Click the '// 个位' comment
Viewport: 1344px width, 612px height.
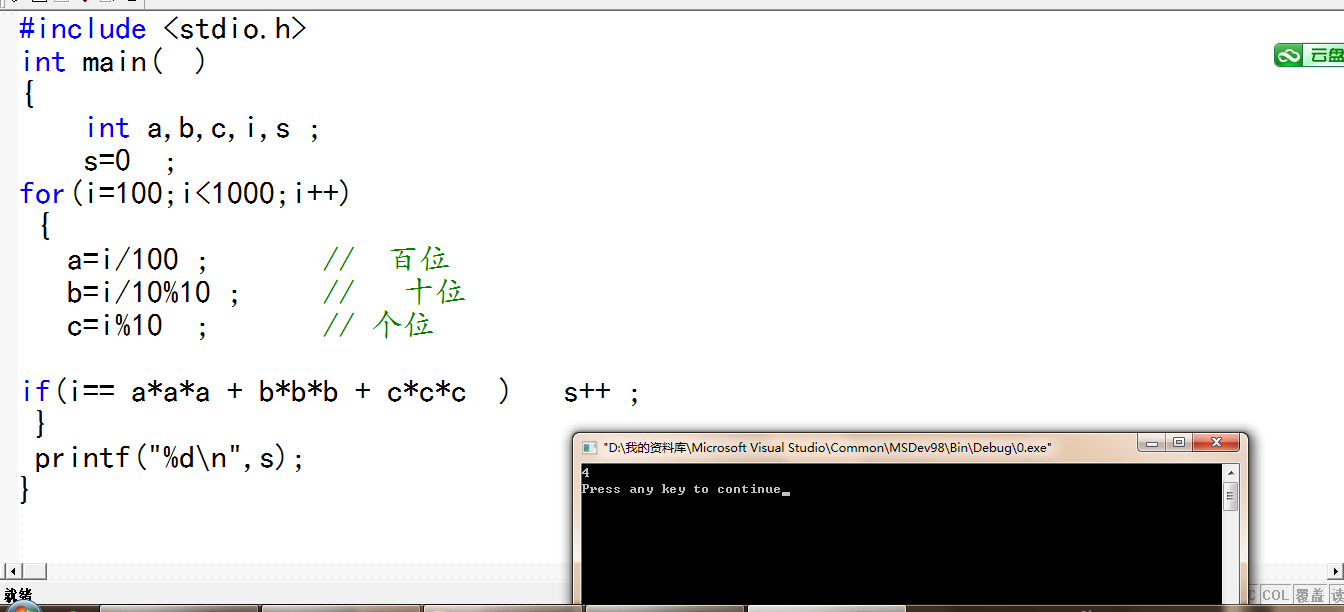[378, 325]
